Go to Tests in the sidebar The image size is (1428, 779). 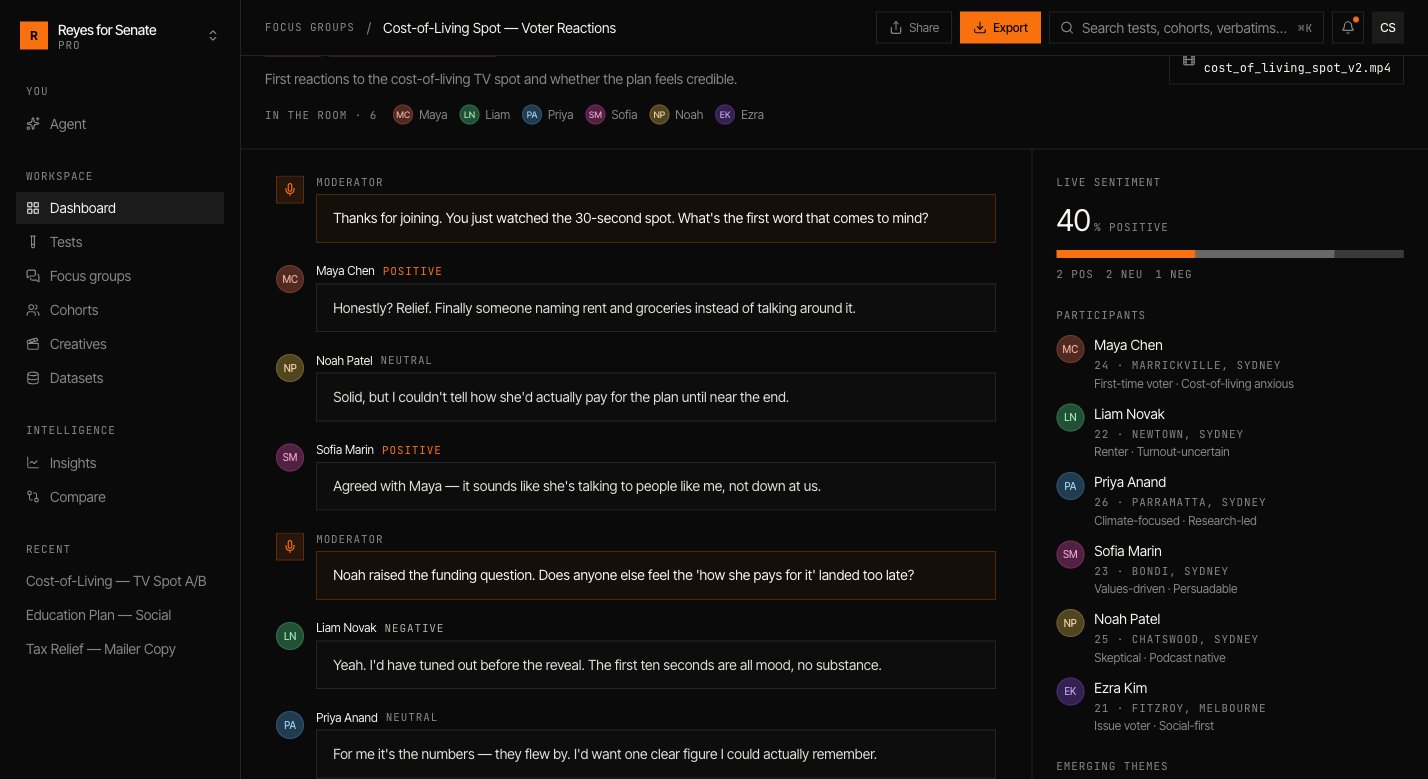coord(120,242)
